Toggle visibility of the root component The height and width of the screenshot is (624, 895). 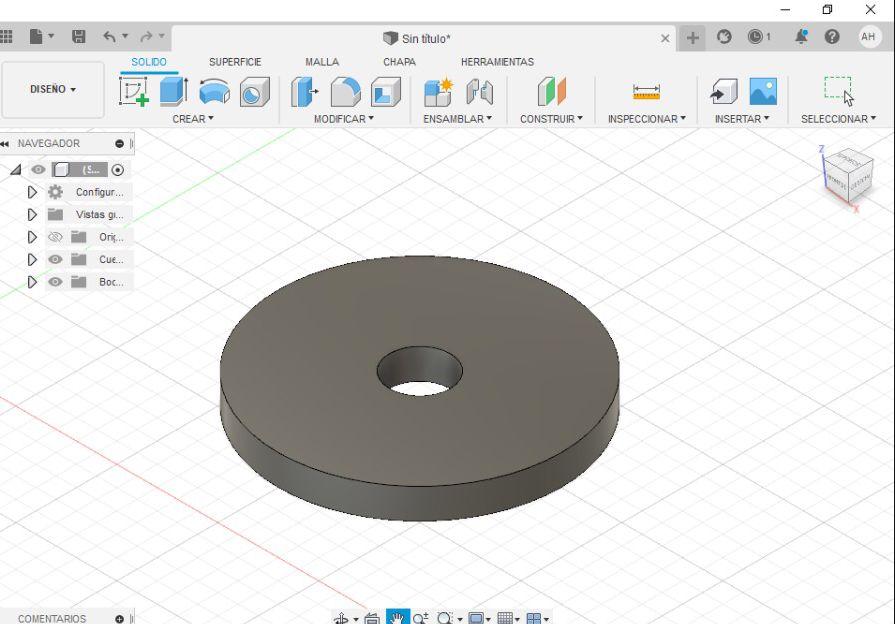tap(38, 170)
